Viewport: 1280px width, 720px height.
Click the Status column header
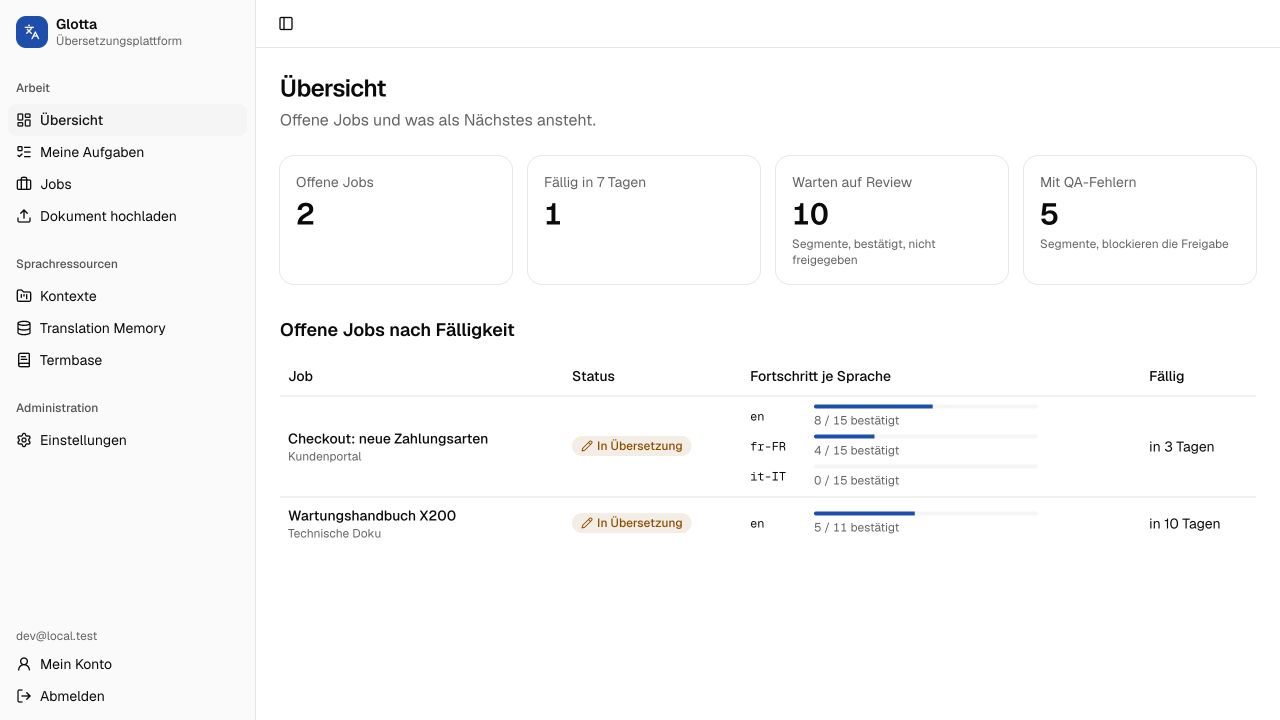tap(593, 376)
